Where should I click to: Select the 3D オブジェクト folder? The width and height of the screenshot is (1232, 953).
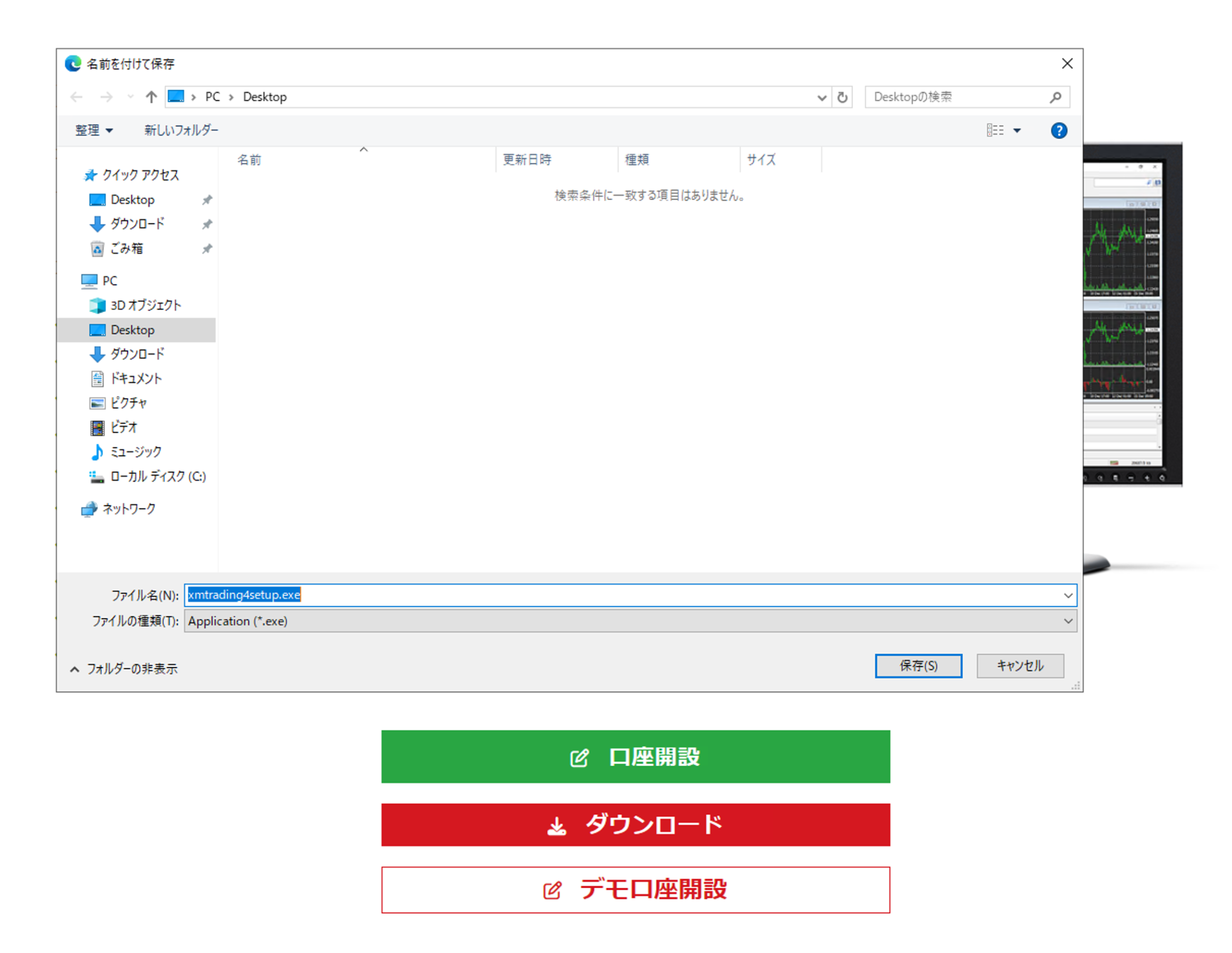tap(146, 305)
